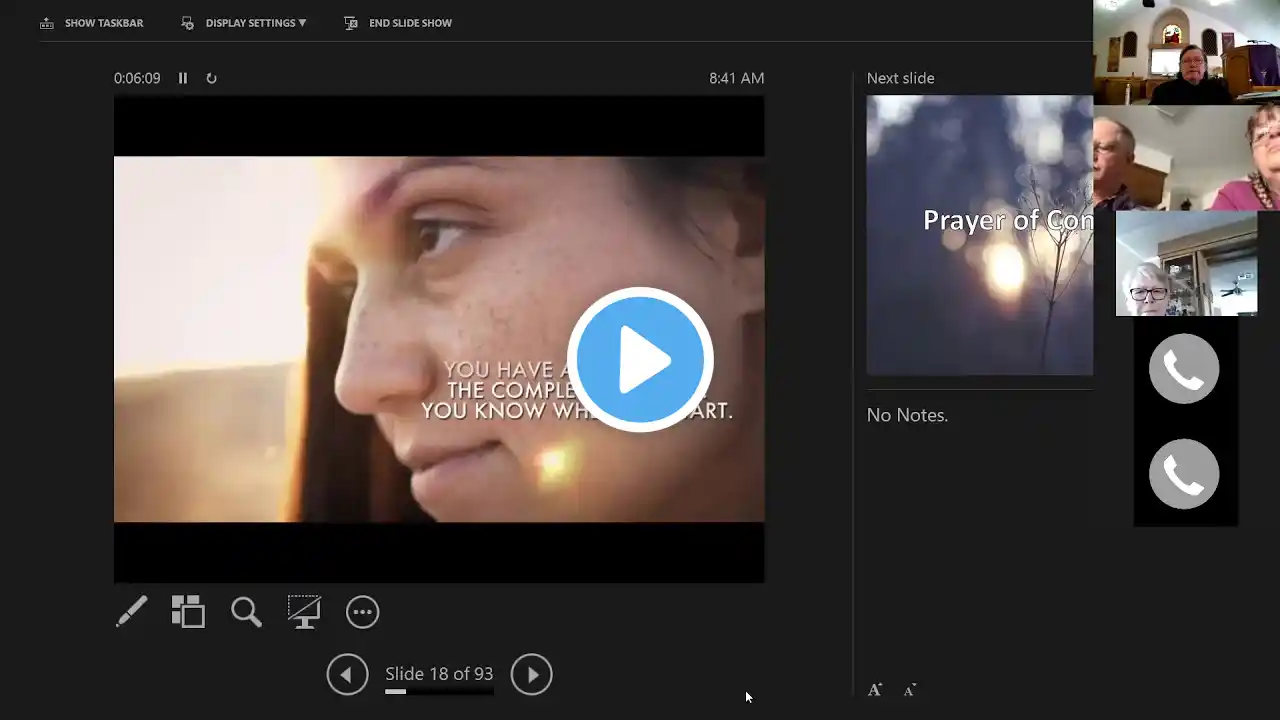The width and height of the screenshot is (1280, 720).
Task: Click the second phone call participant icon
Action: pos(1184,474)
